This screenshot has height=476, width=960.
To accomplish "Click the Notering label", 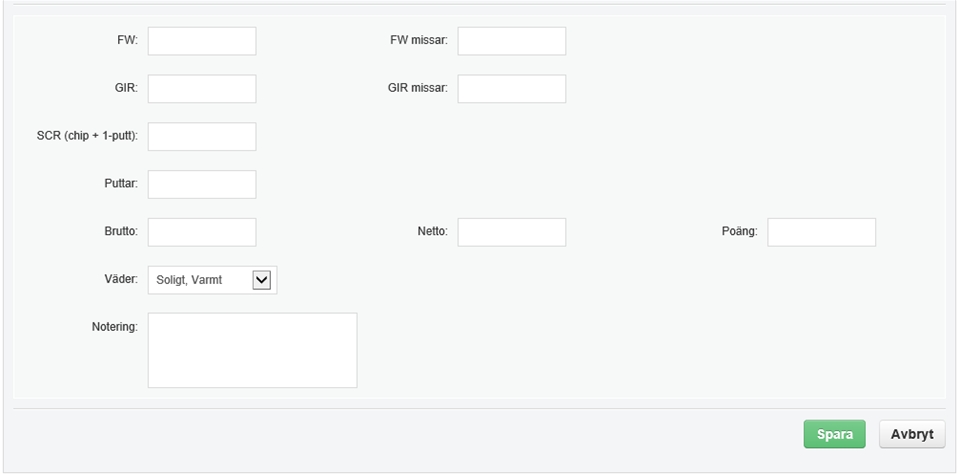I will (x=114, y=327).
